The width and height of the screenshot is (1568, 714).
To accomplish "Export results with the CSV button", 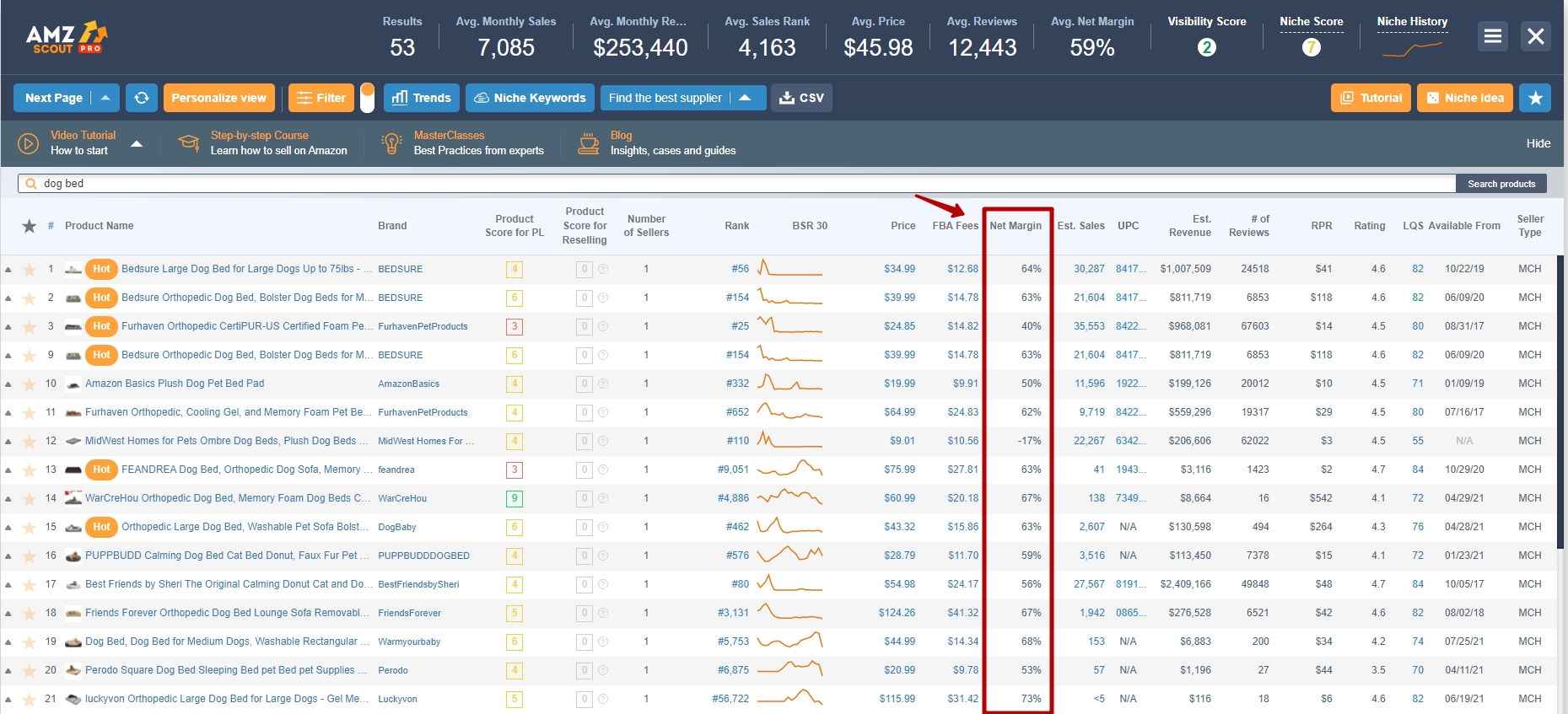I will [x=801, y=98].
